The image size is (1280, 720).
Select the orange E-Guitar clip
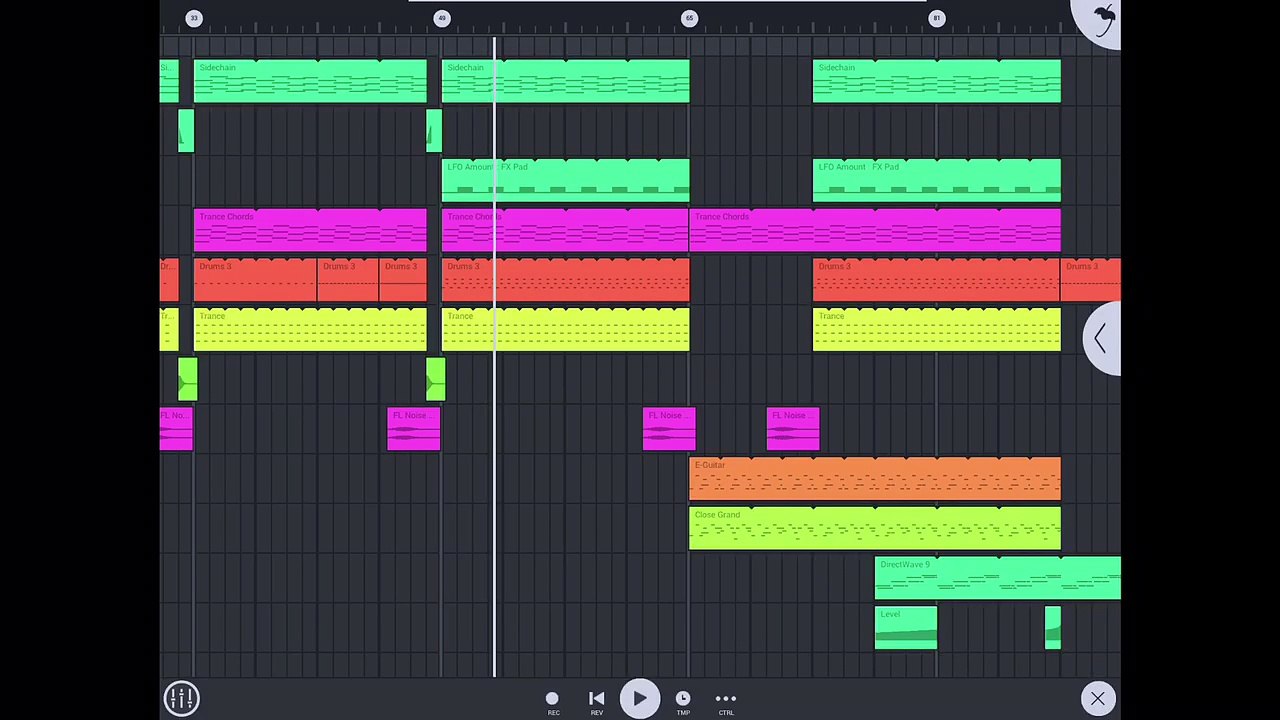coord(875,479)
